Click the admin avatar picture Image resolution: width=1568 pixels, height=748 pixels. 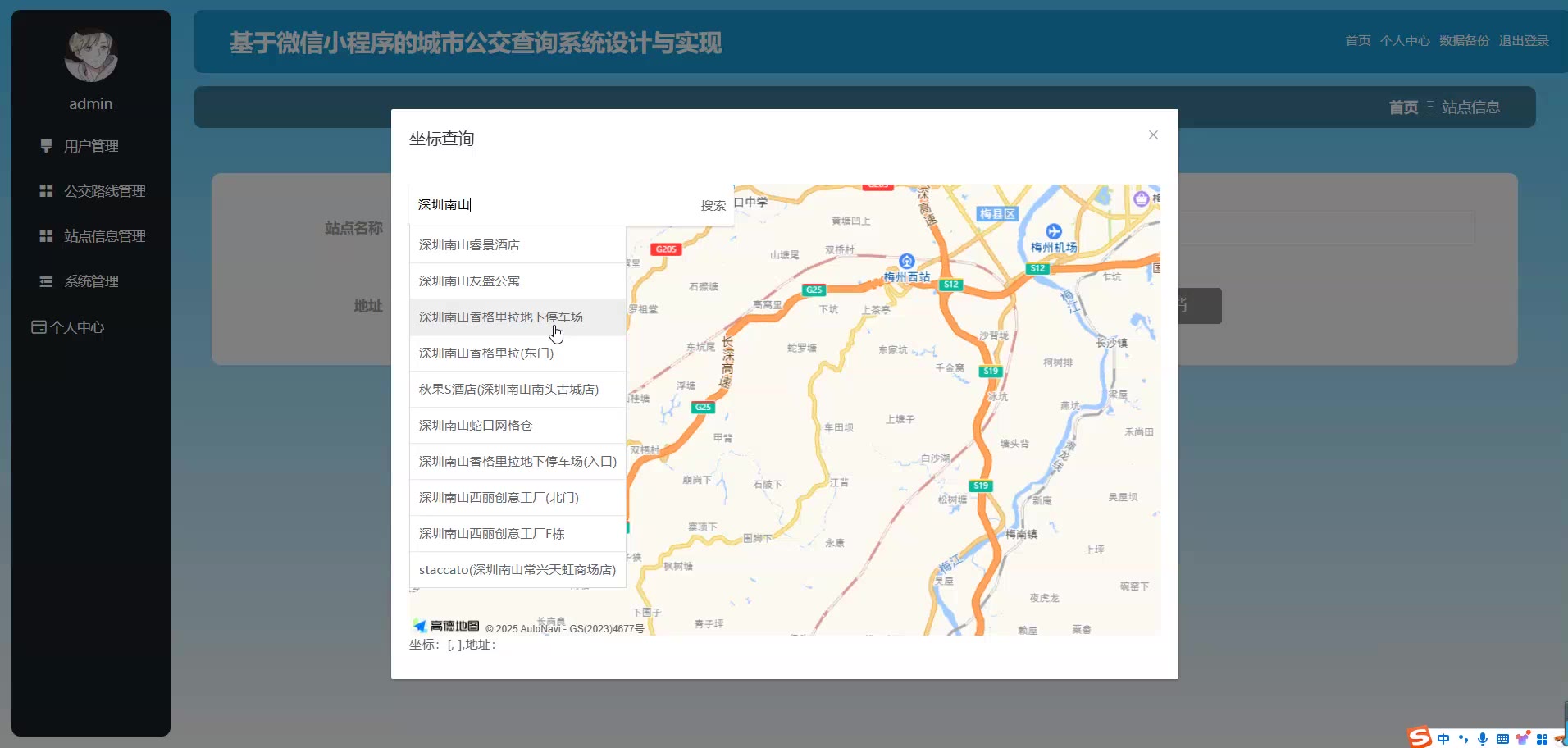point(91,55)
